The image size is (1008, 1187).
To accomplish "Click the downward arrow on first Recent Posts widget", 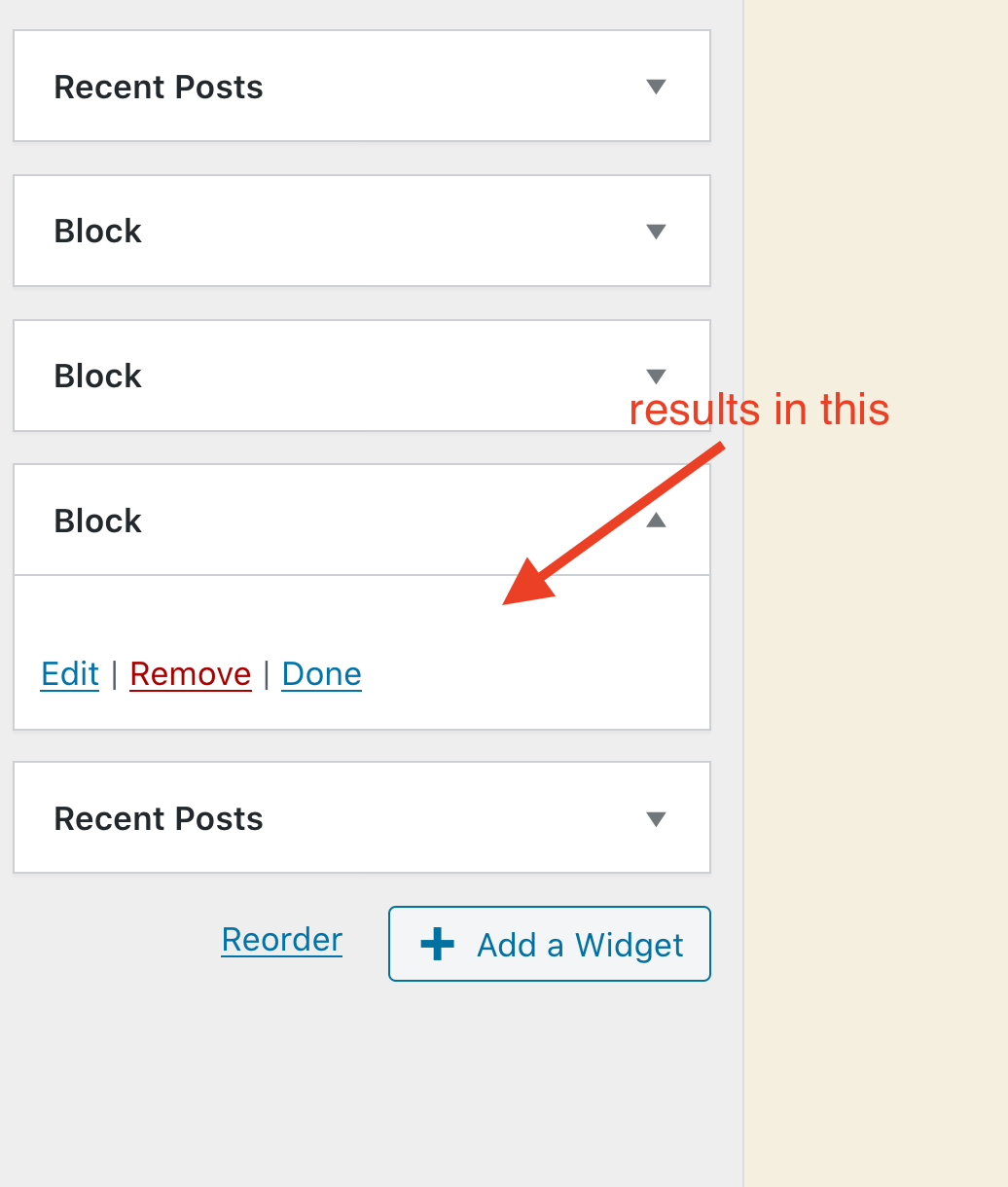I will pos(656,87).
